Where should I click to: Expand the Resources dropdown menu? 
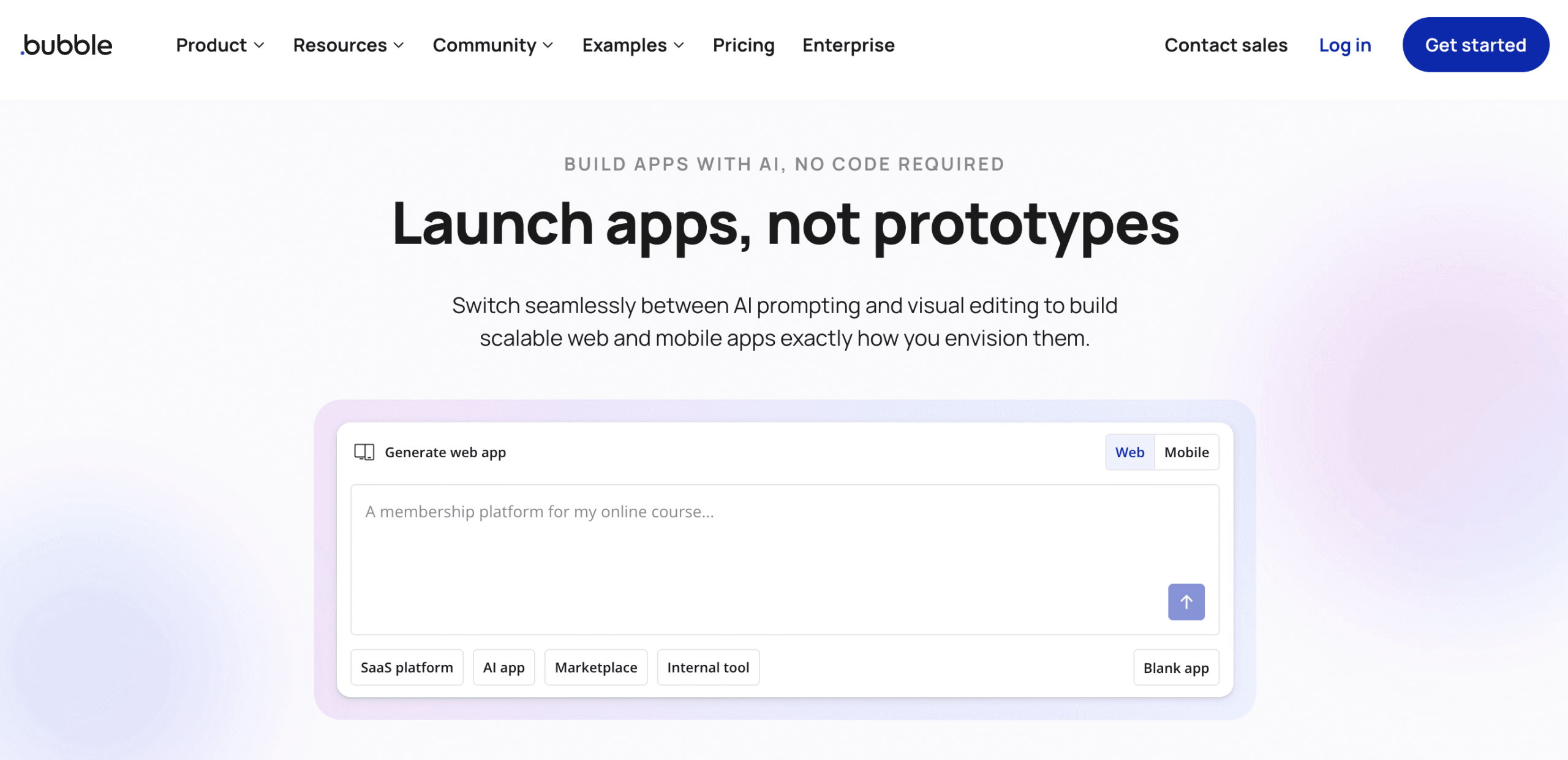(x=349, y=45)
